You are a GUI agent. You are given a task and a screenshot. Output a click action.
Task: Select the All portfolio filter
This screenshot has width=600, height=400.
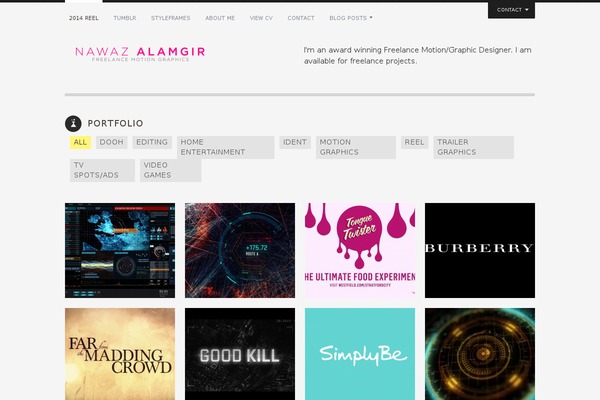click(x=80, y=142)
